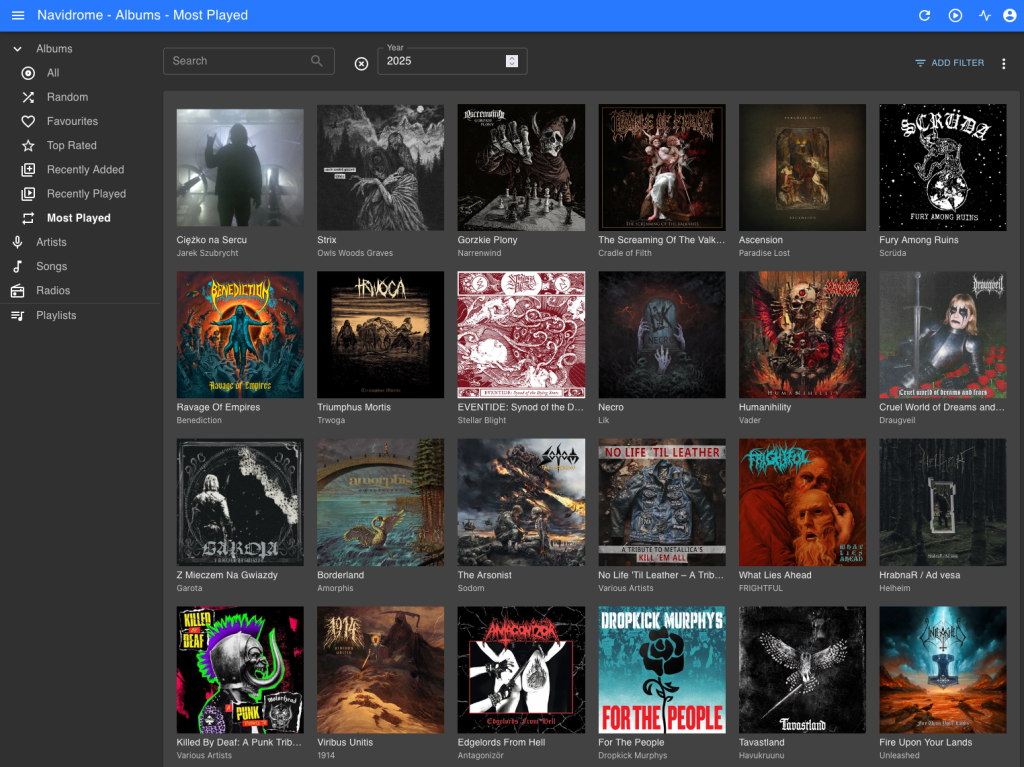Click the Radios icon in sidebar
Image resolution: width=1024 pixels, height=767 pixels.
[x=17, y=291]
